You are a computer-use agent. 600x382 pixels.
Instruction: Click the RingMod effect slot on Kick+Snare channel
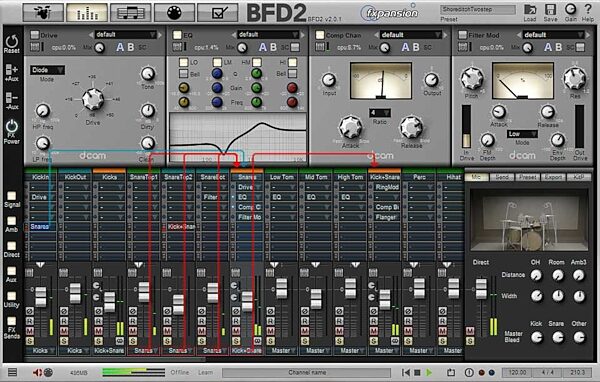[x=387, y=187]
